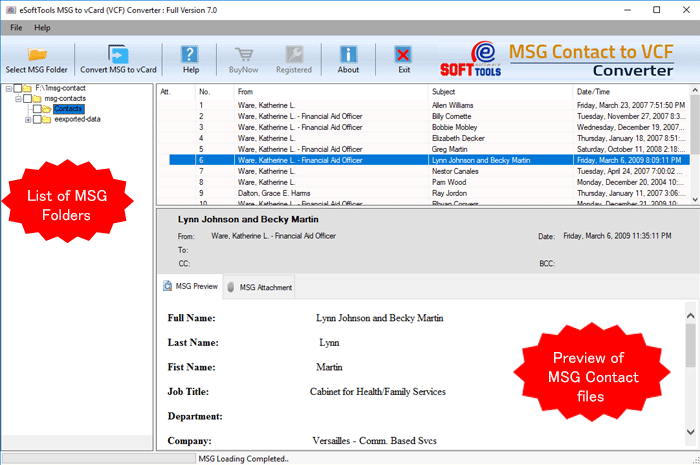Click the MSG Preview tab icon

coord(167,286)
